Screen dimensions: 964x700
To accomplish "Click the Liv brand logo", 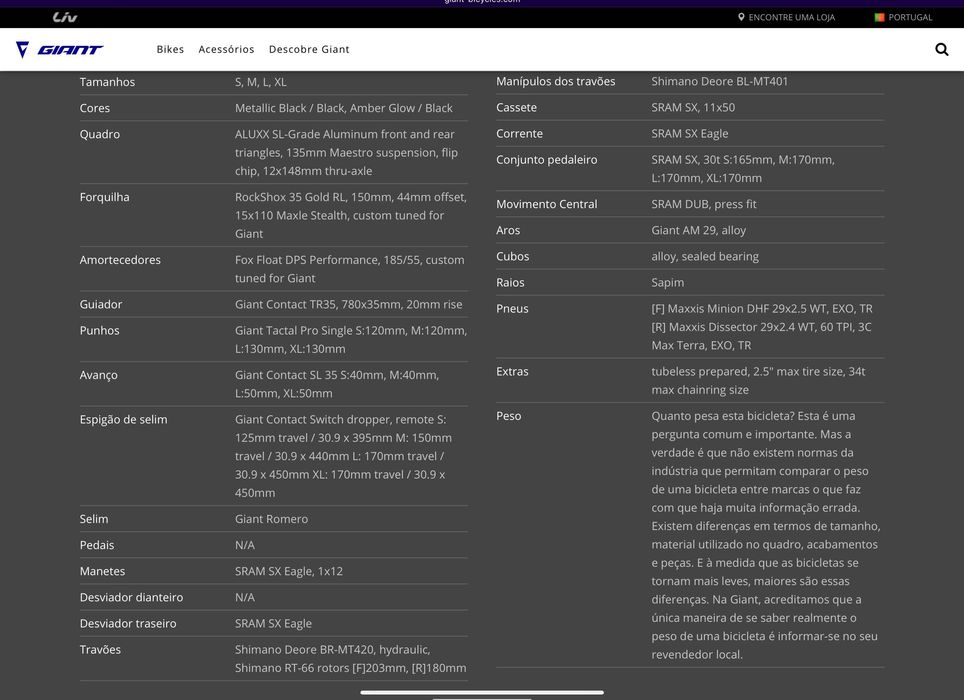I will (65, 17).
